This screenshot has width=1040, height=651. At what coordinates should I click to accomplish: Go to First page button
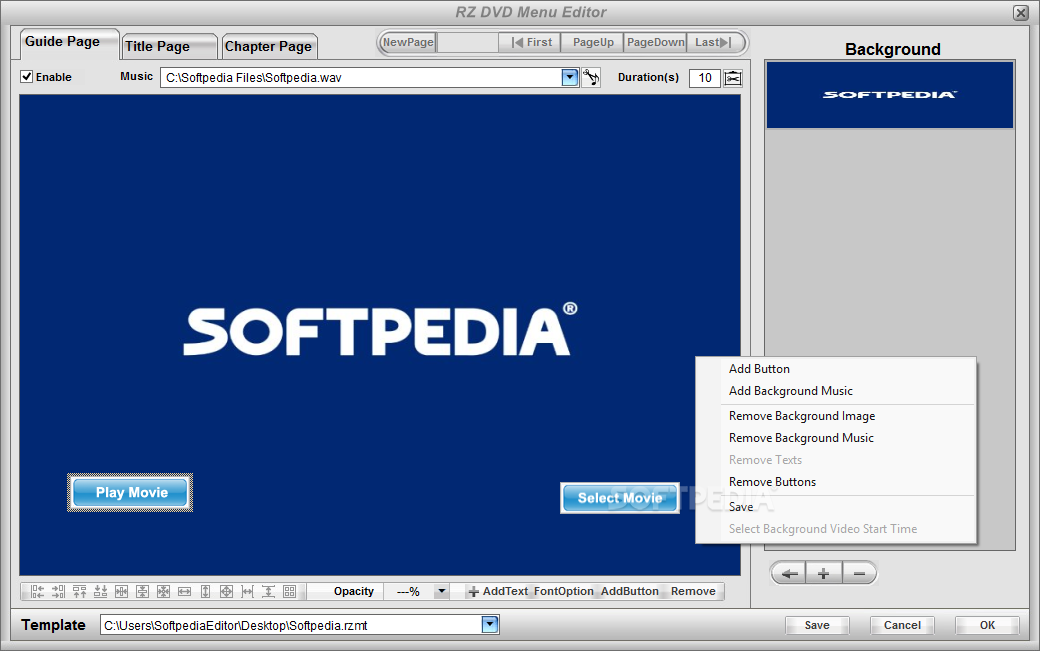click(531, 42)
